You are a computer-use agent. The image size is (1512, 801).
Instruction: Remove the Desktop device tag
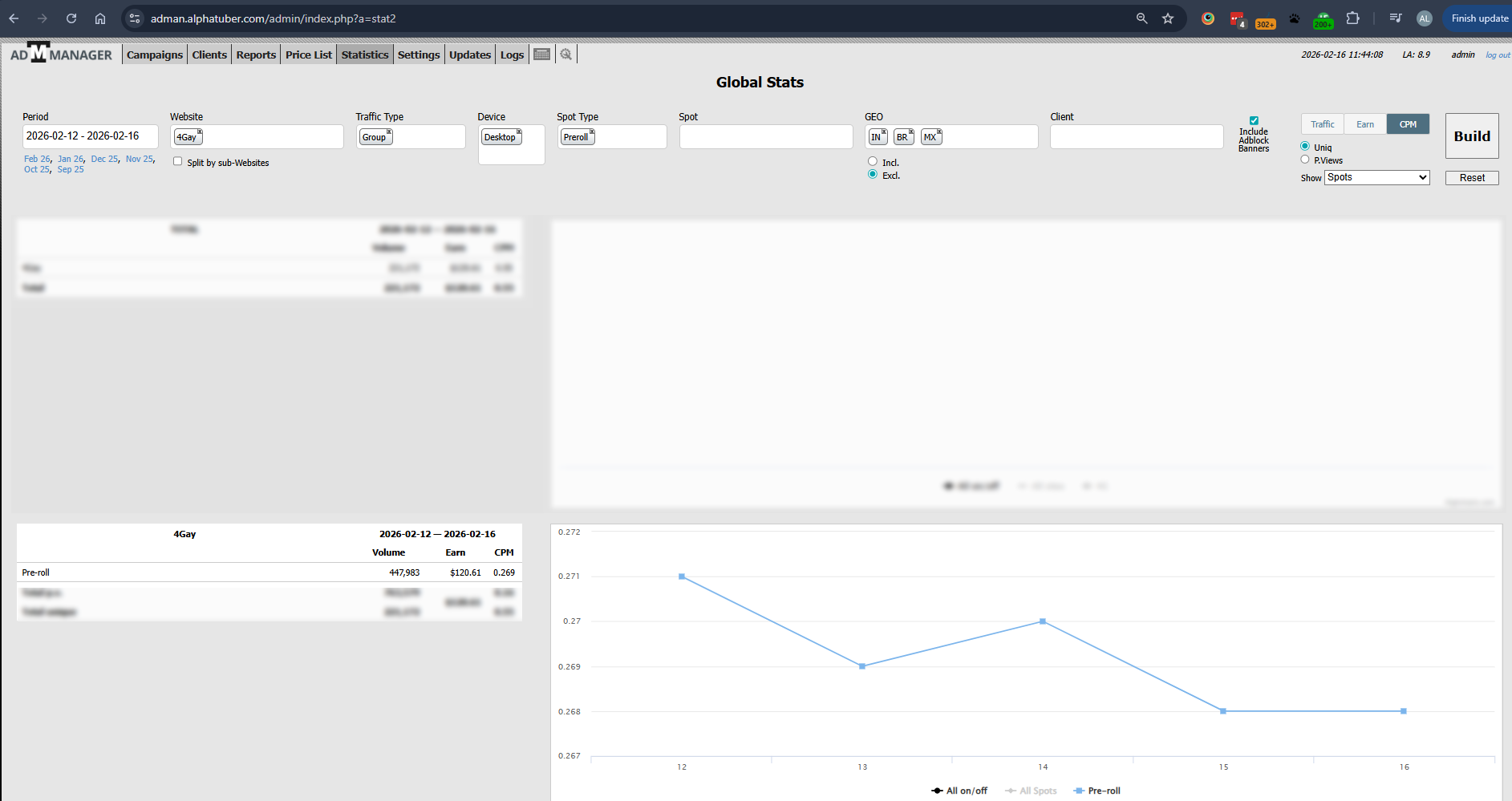tap(519, 132)
